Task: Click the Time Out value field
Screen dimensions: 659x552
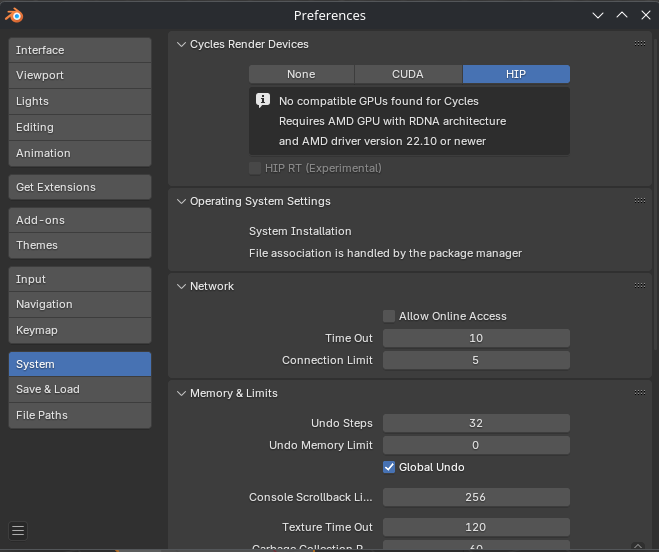Action: pyautogui.click(x=476, y=338)
